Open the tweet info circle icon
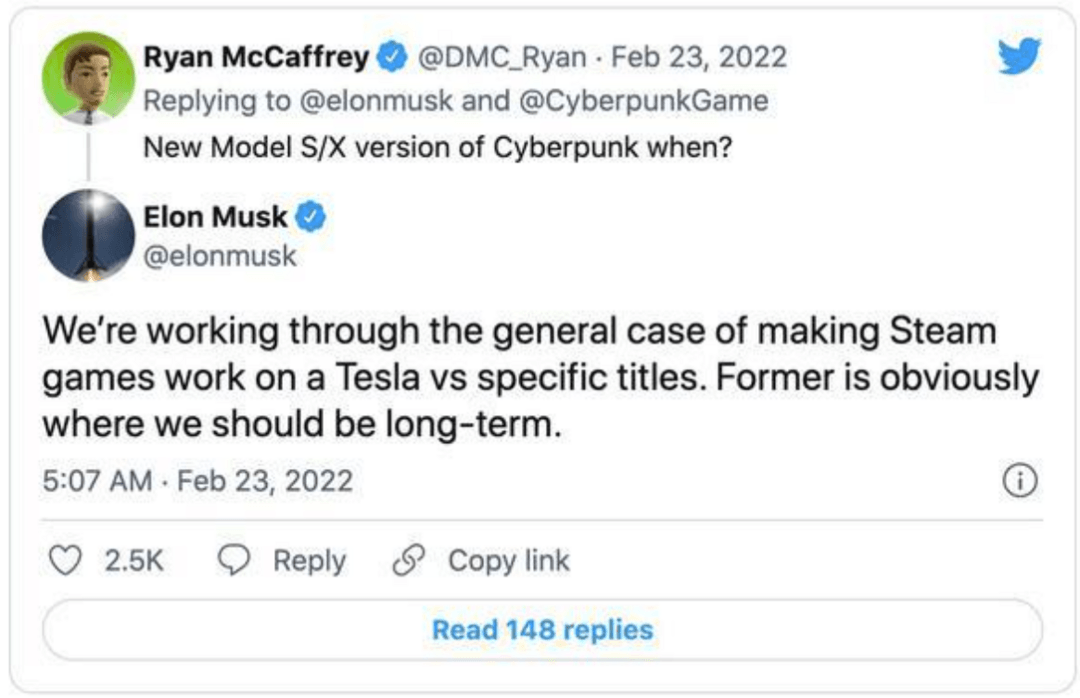1080x698 pixels. pos(1019,480)
